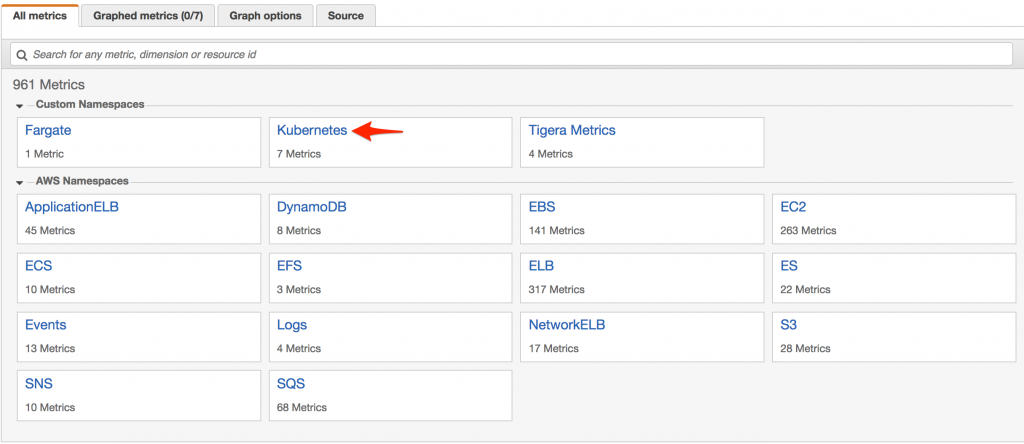Screen dimensions: 1024x444
Task: Click '7 Metrics' under Kubernetes
Action: click(299, 154)
